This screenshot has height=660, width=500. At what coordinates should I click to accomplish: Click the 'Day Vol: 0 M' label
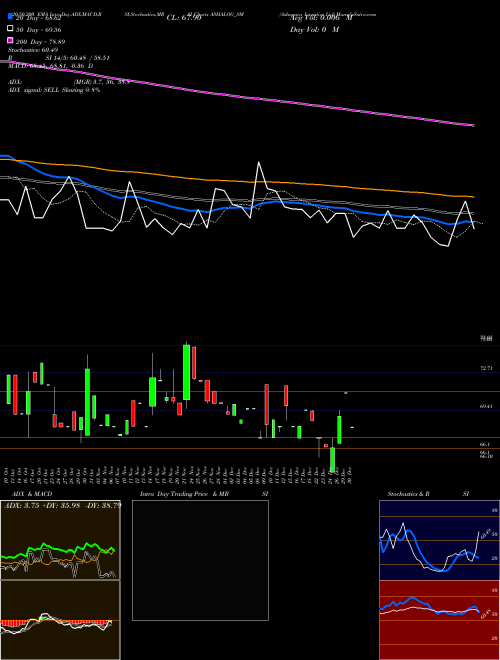[314, 29]
